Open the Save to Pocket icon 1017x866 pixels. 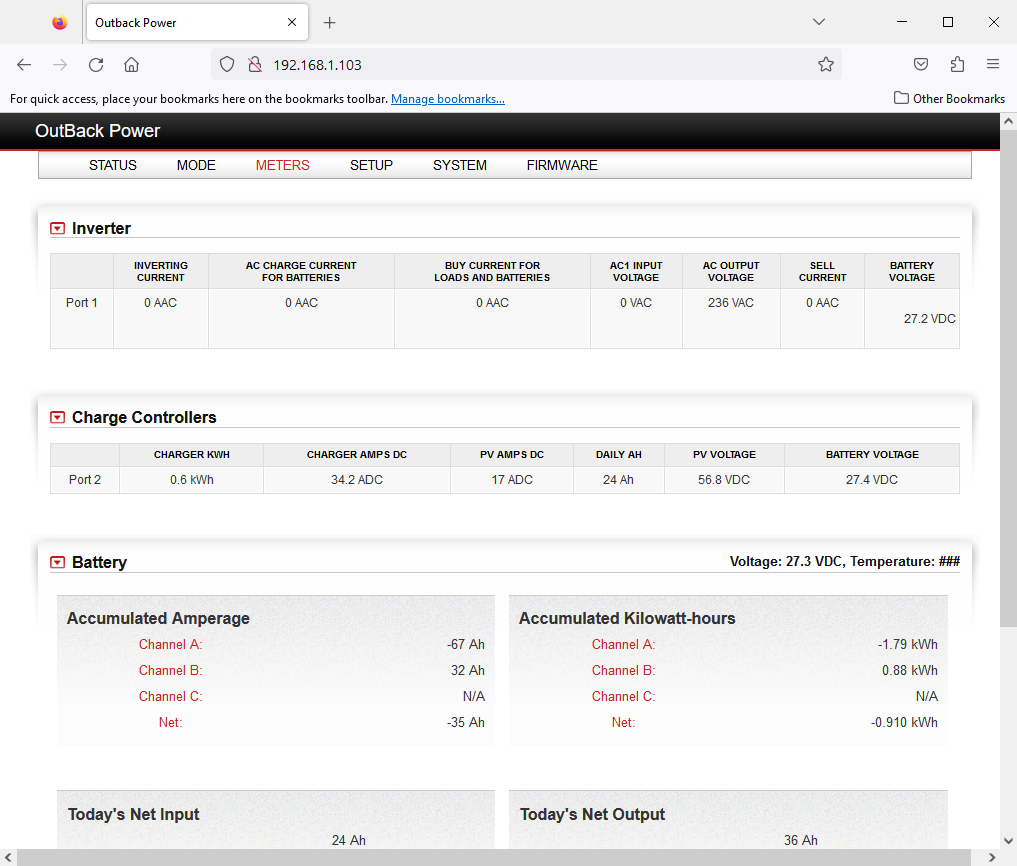tap(921, 65)
